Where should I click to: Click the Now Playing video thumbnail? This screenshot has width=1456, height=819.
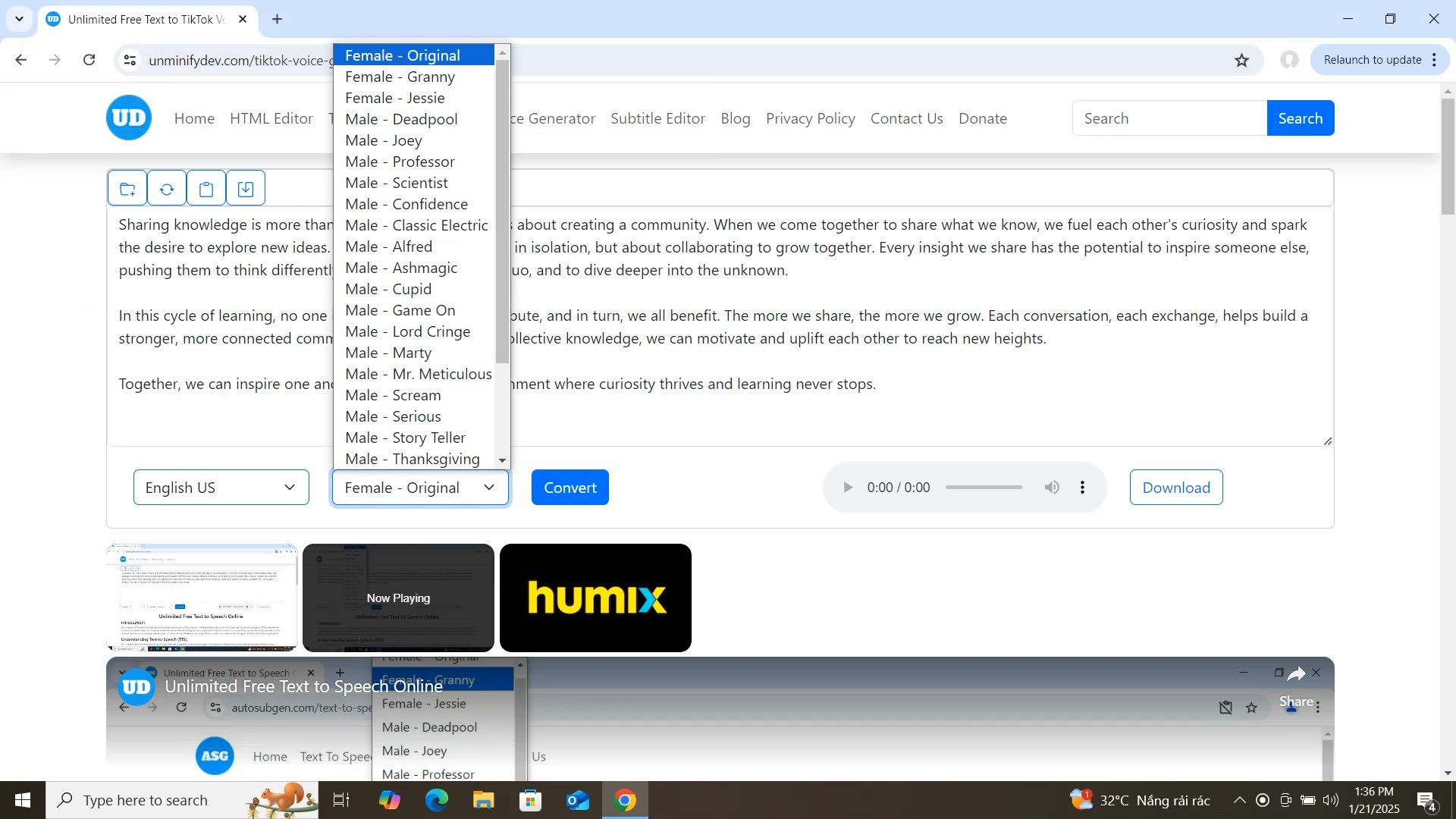[x=398, y=598]
